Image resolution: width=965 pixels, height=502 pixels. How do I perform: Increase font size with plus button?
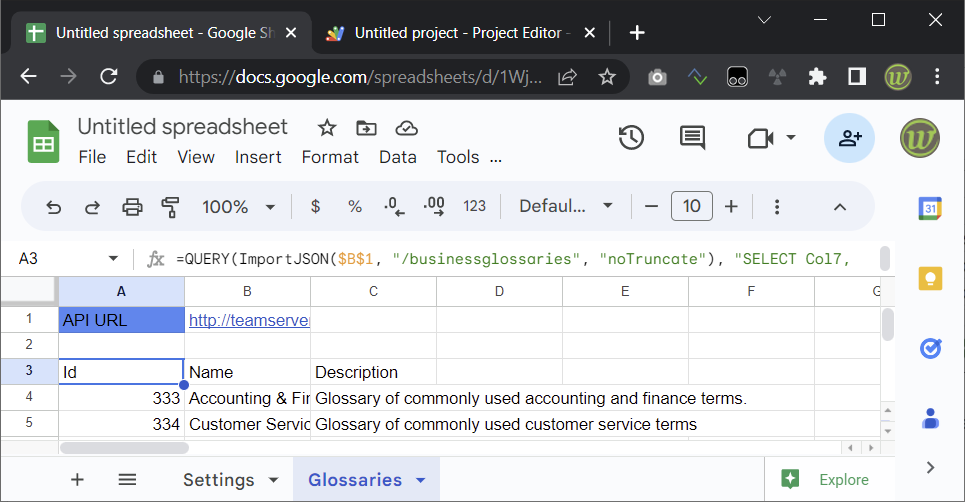[x=731, y=206]
